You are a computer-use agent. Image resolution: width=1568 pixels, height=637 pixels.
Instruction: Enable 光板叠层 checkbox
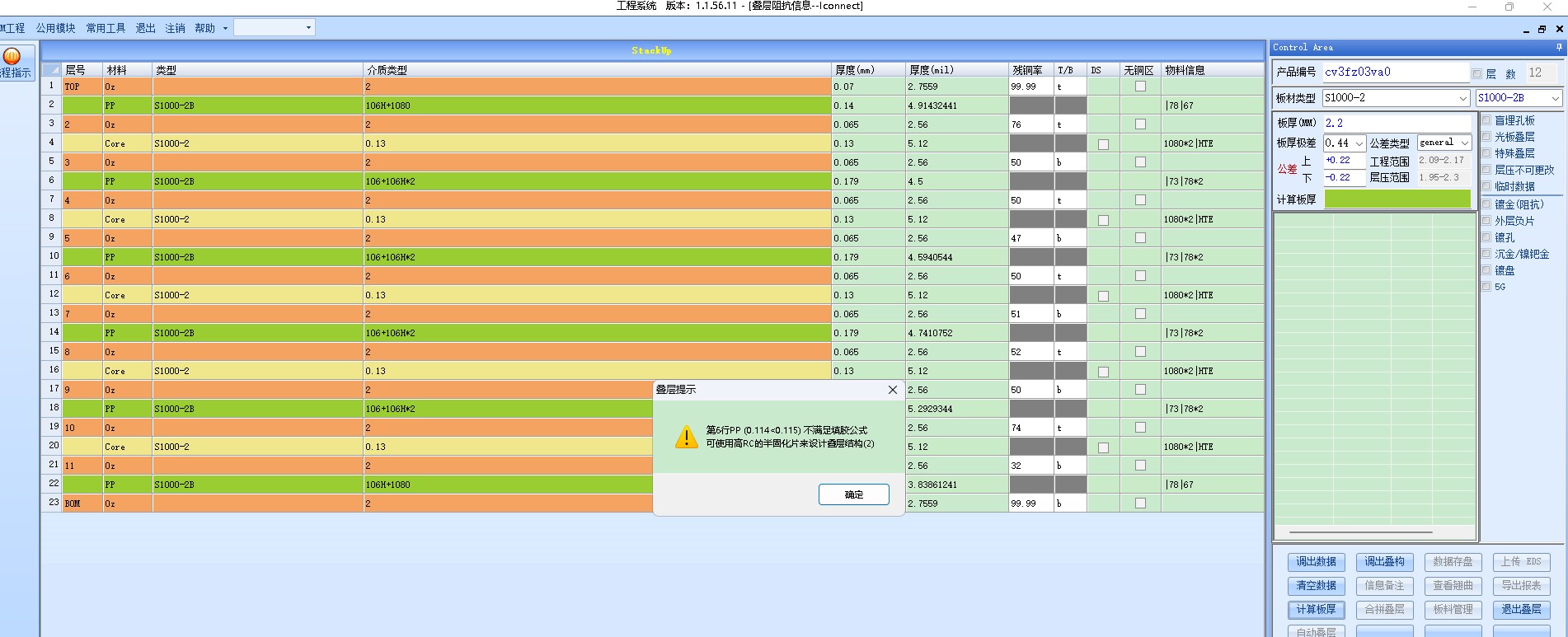pos(1486,137)
